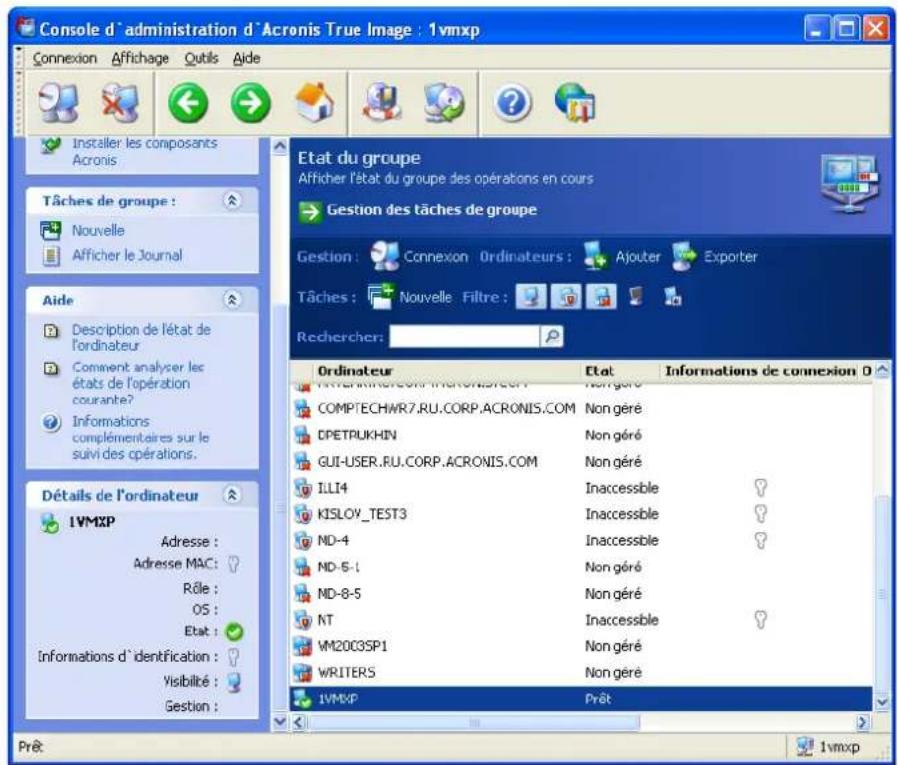Click the Nouvelle icon in Tâches de groupe panel
The height and width of the screenshot is (765, 898).
pyautogui.click(x=50, y=231)
